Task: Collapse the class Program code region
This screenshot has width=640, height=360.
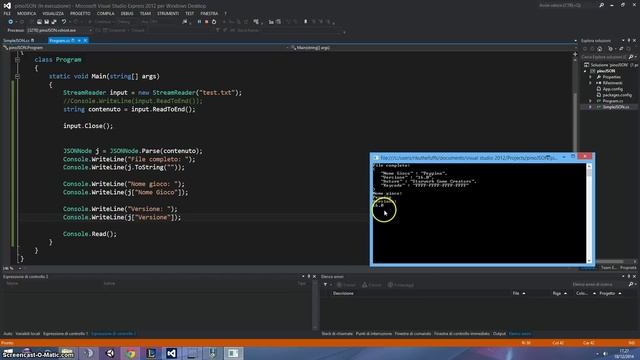Action: coord(17,60)
